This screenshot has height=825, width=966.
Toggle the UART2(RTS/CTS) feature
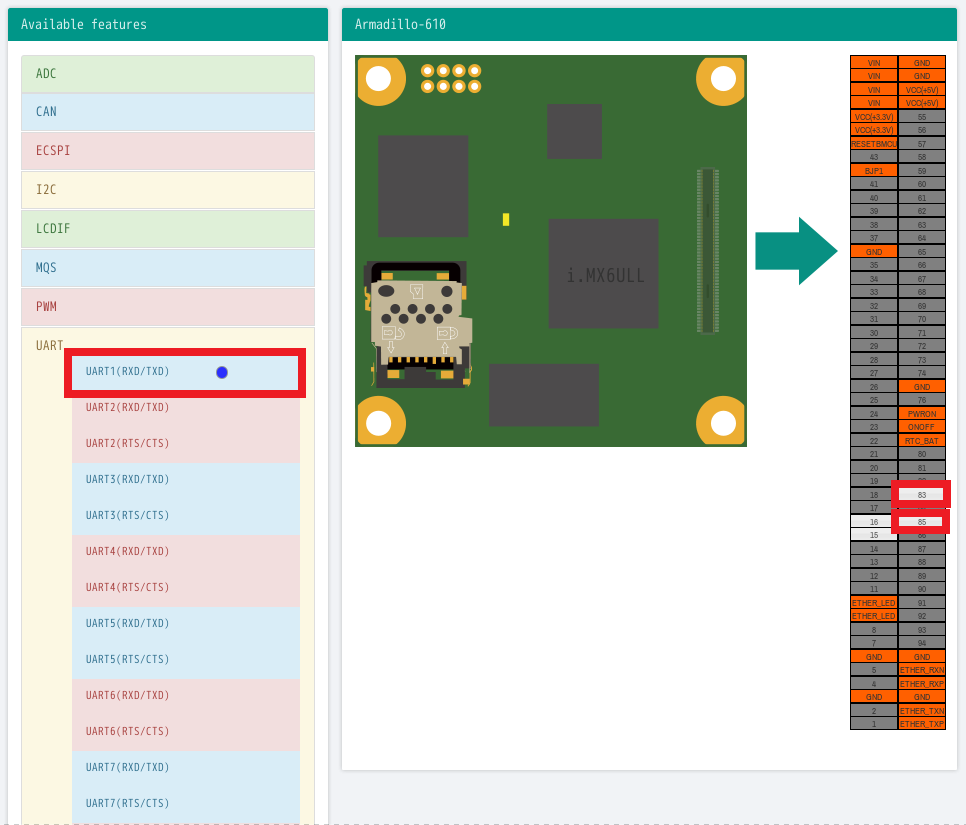pyautogui.click(x=185, y=444)
